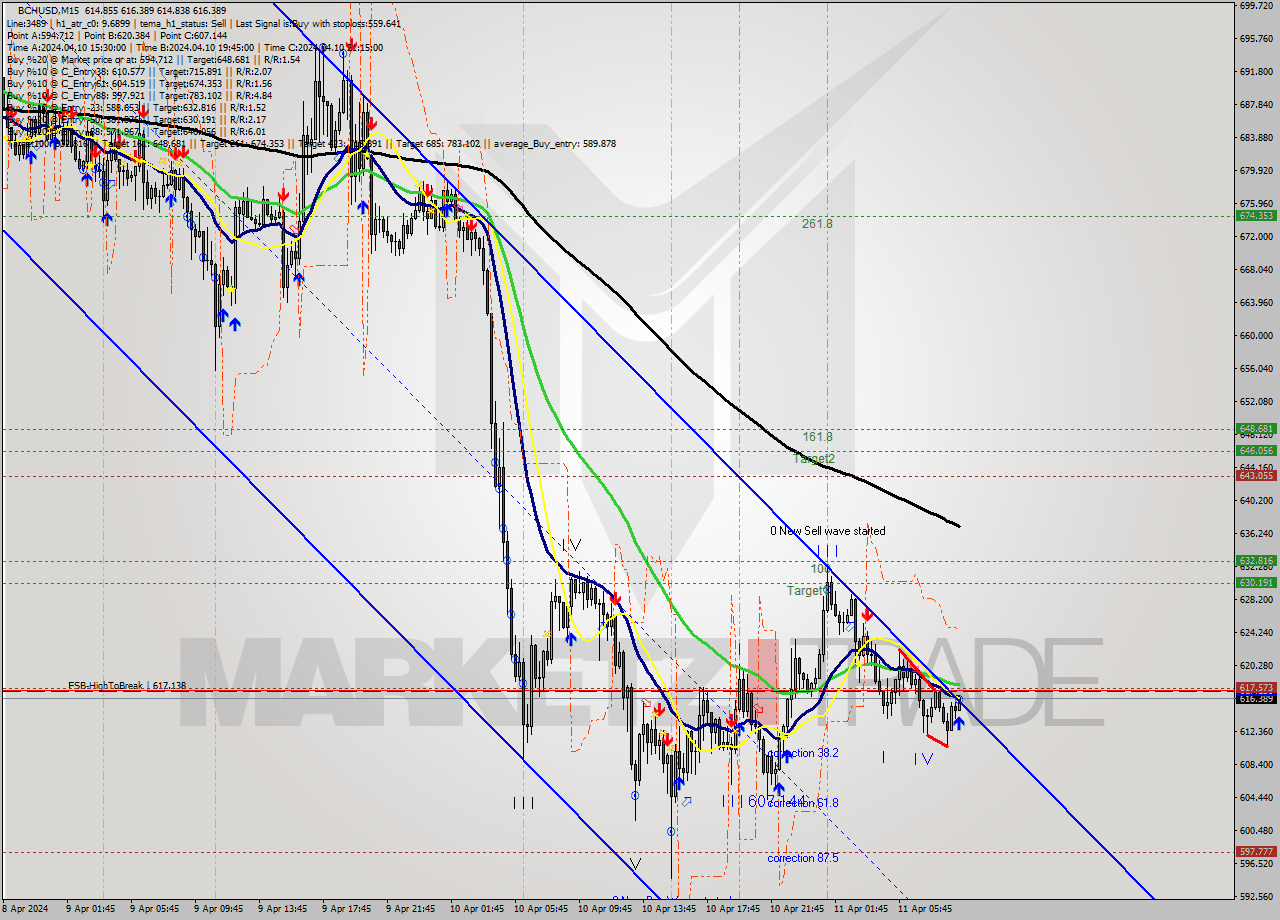Click the red sell arrow below price 628.200
This screenshot has height=920, width=1280.
(x=867, y=614)
